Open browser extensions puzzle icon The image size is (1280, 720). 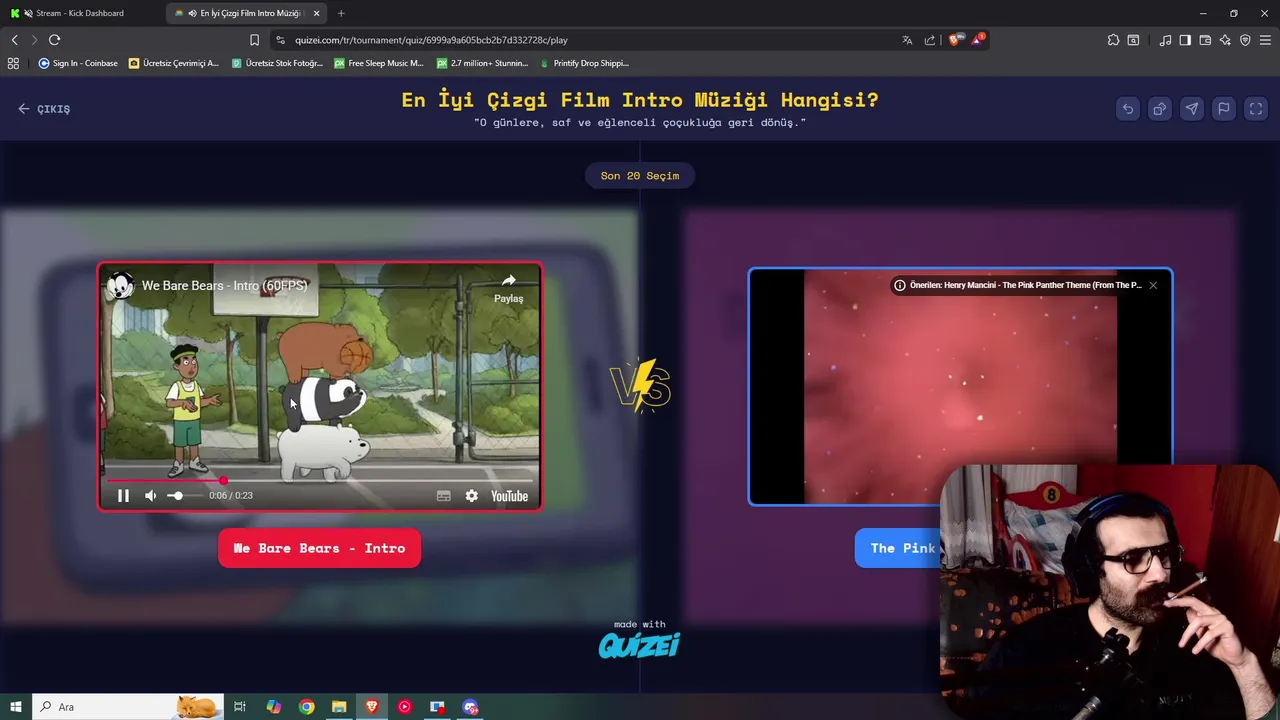[x=1113, y=40]
